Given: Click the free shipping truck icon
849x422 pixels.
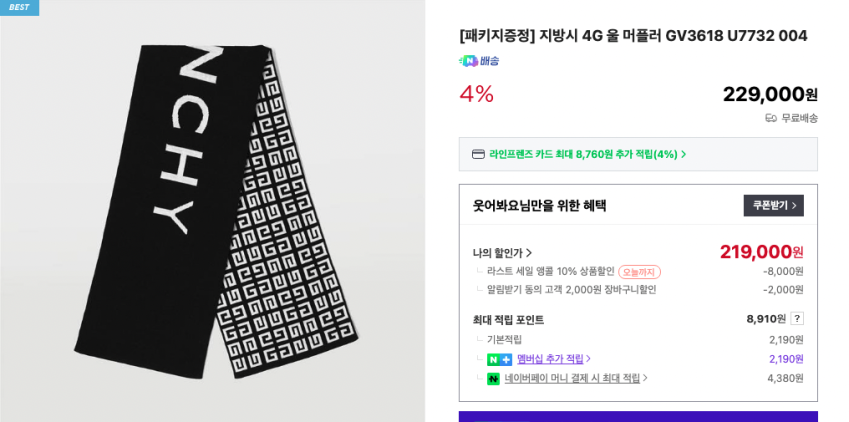Looking at the screenshot, I should 771,118.
